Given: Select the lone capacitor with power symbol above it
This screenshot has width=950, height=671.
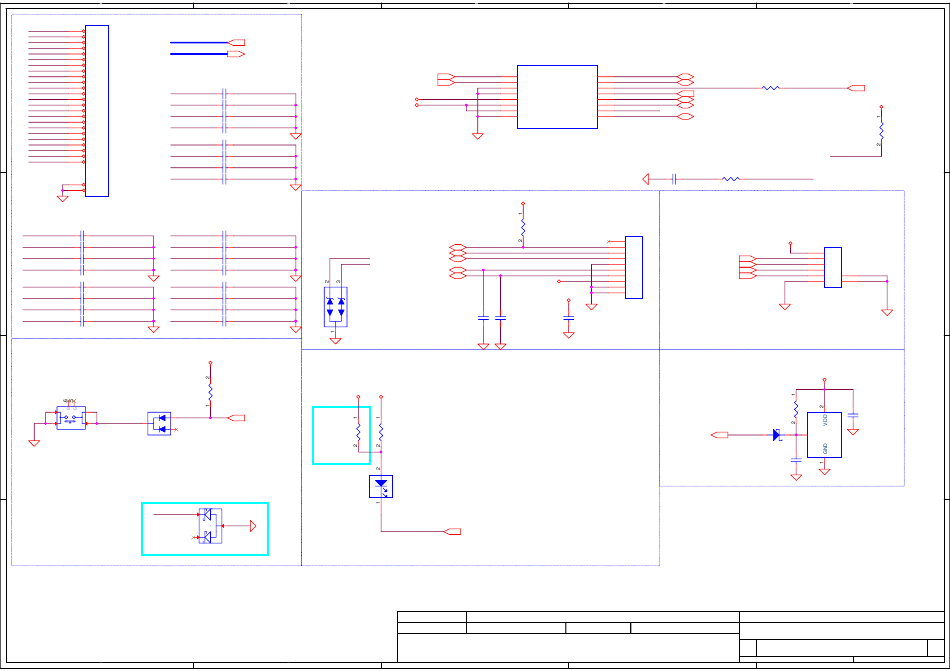Looking at the screenshot, I should click(568, 318).
